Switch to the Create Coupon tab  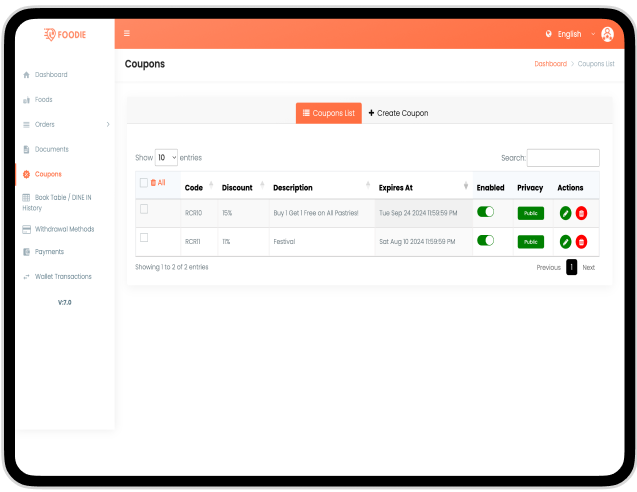pyautogui.click(x=398, y=114)
